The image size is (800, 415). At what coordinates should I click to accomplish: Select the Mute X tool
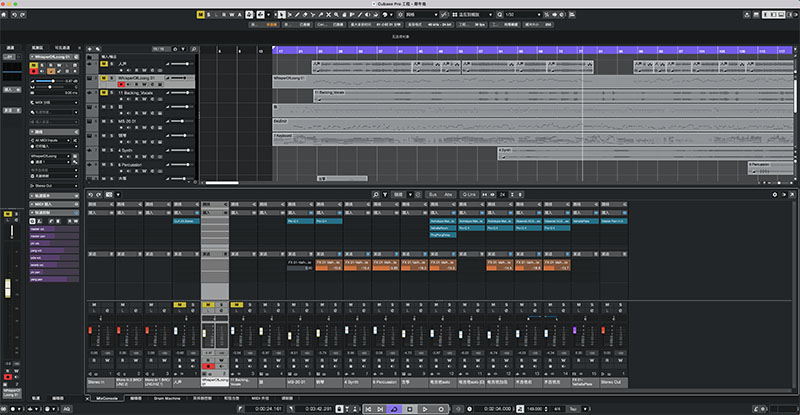coord(329,15)
